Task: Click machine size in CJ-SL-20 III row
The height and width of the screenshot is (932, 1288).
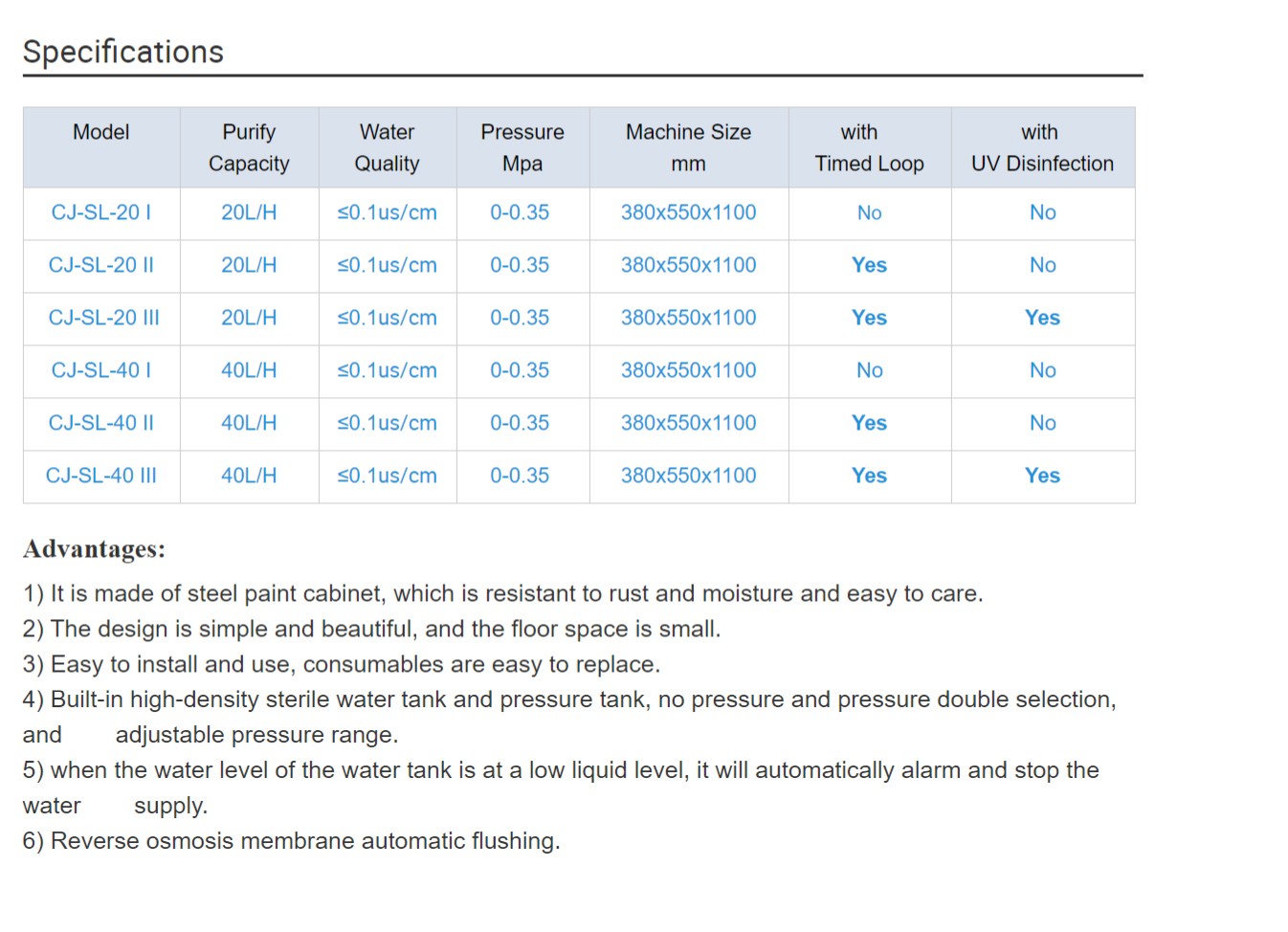Action: 689,318
